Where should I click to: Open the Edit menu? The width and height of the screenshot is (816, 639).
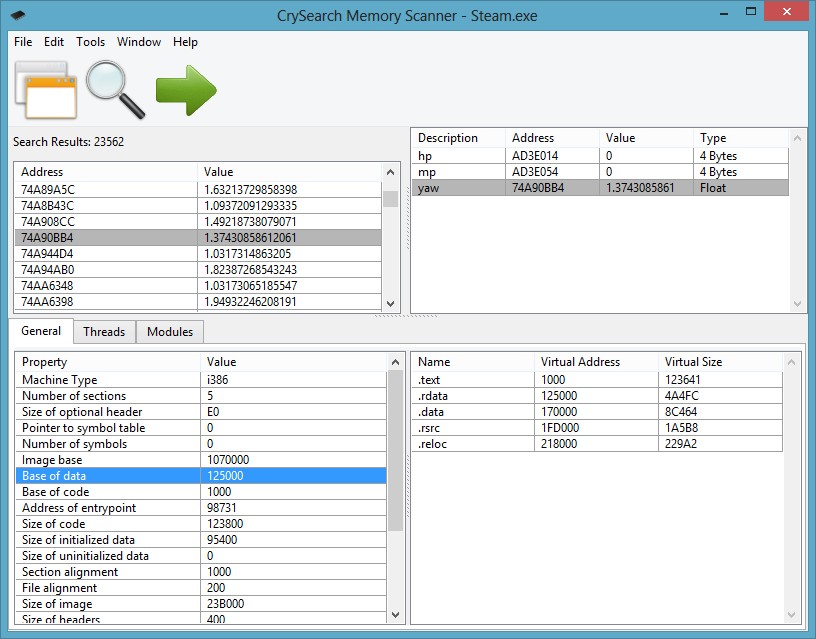pos(54,42)
